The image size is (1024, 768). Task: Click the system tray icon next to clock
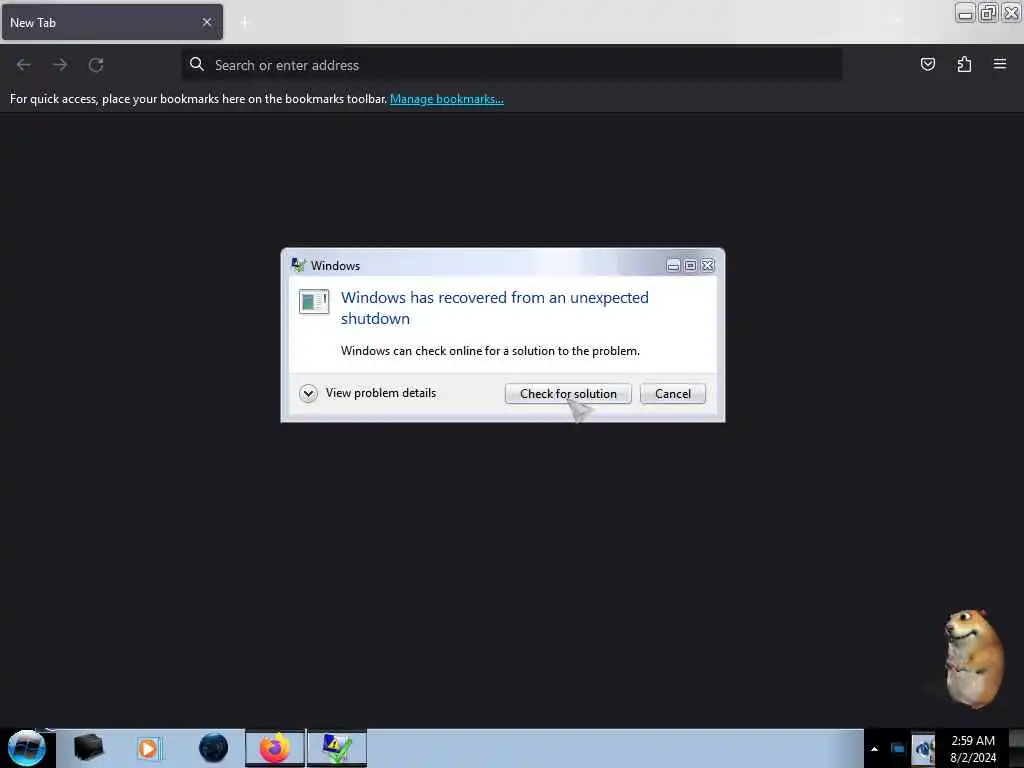click(923, 749)
